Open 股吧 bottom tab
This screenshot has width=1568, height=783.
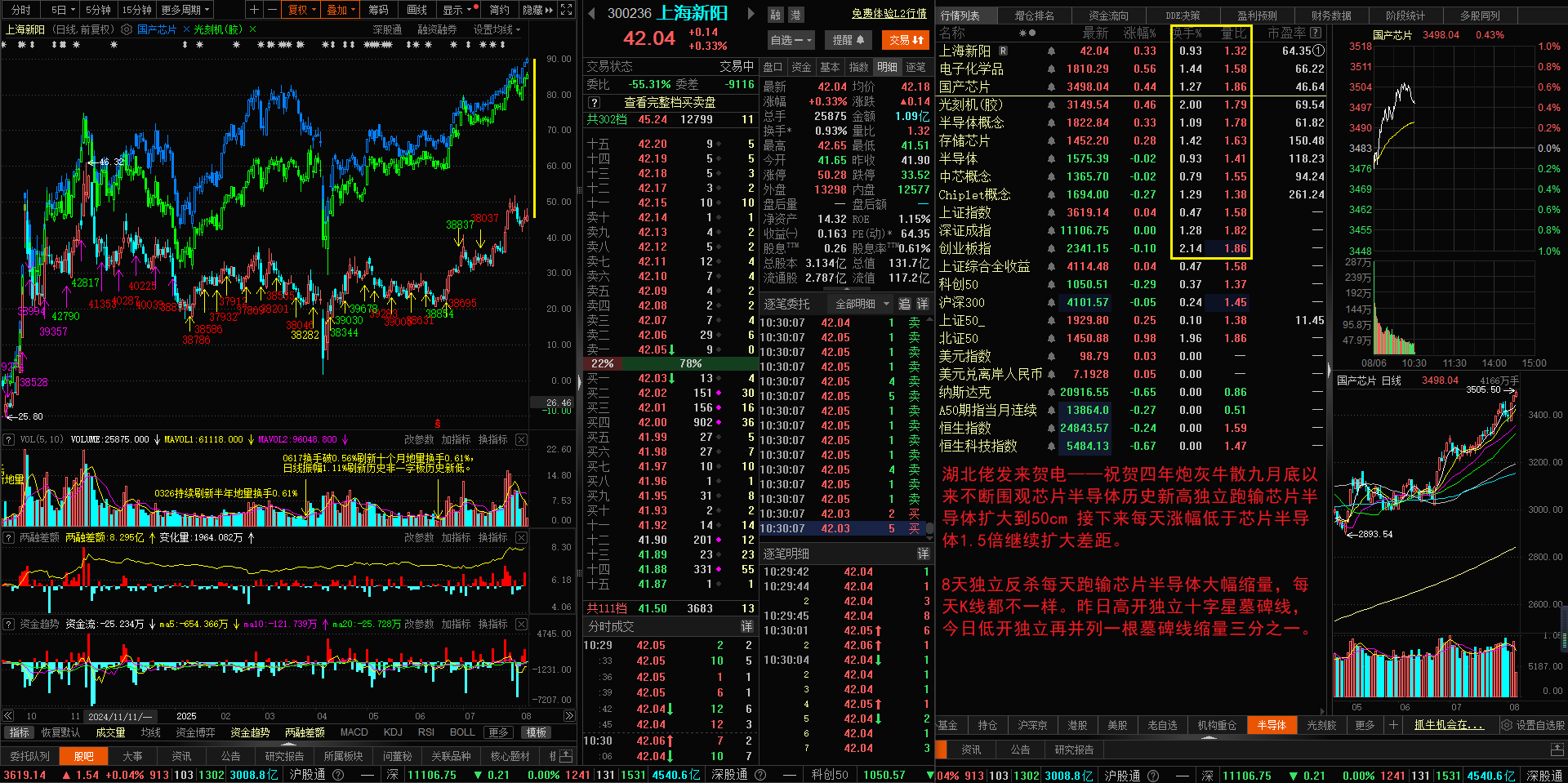[84, 756]
